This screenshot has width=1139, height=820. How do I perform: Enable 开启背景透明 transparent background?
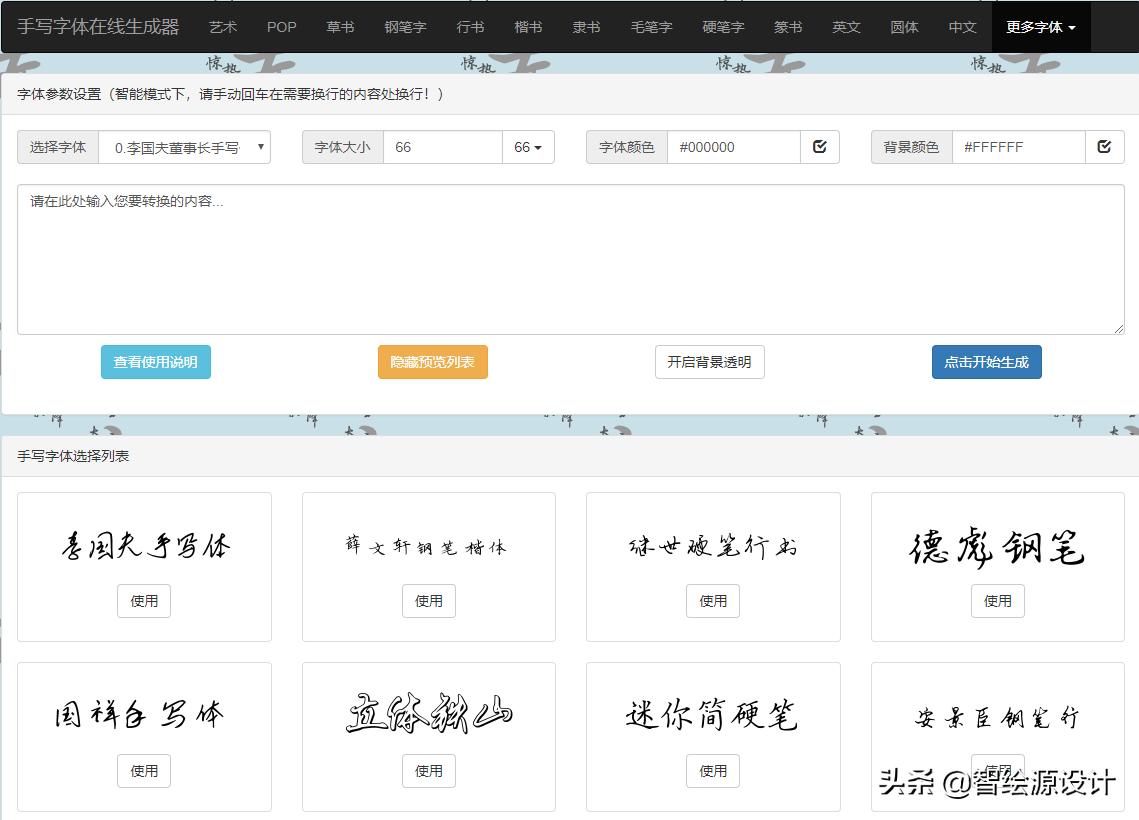click(x=710, y=362)
